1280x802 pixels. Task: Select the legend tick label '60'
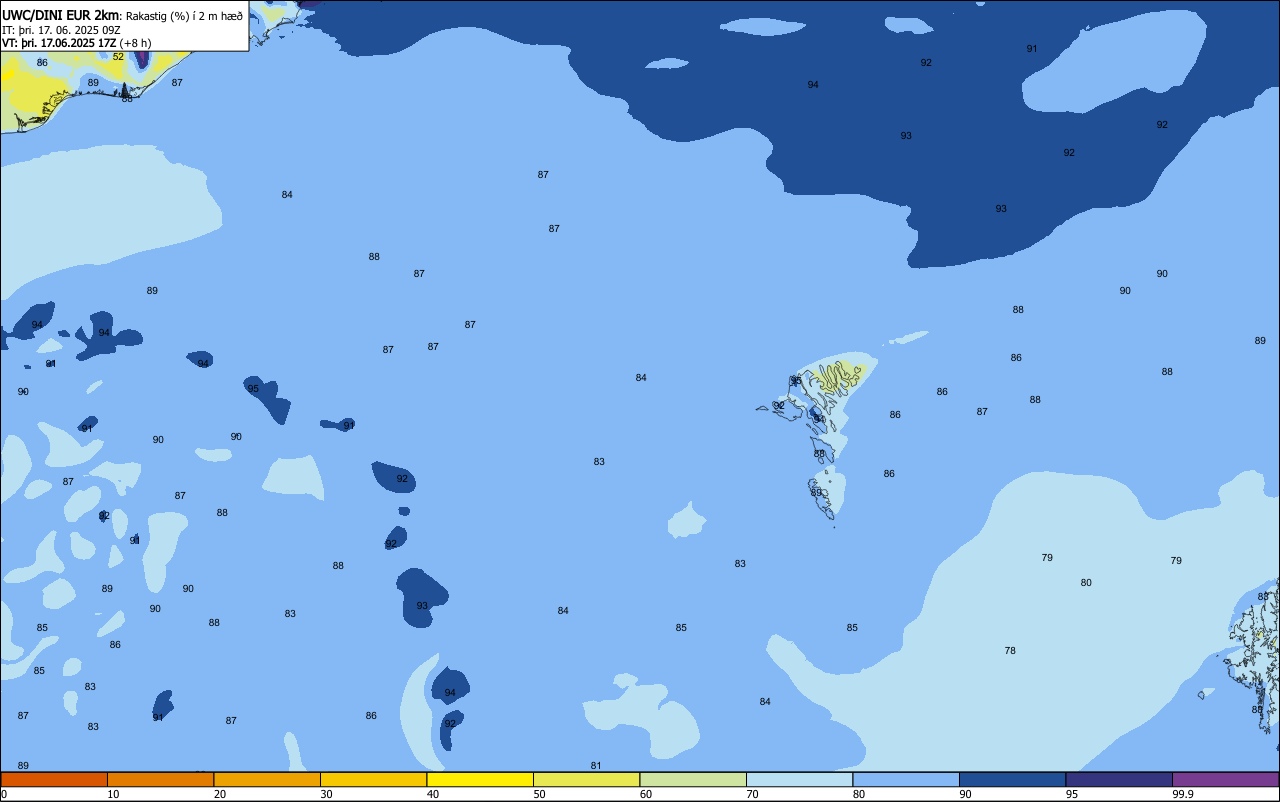(646, 794)
